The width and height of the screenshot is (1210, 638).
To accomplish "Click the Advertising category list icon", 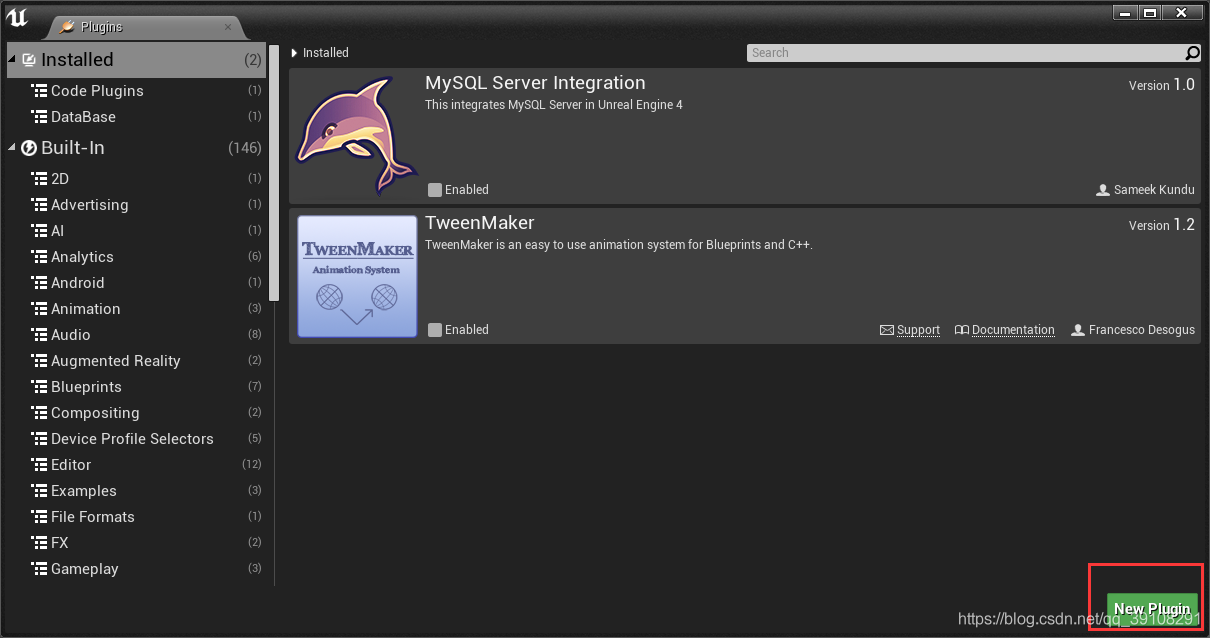I will coord(39,205).
